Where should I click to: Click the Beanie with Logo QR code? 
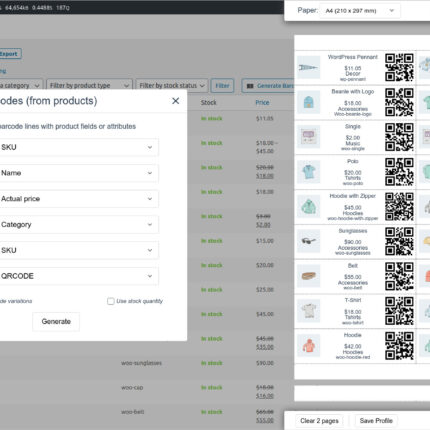pos(399,102)
